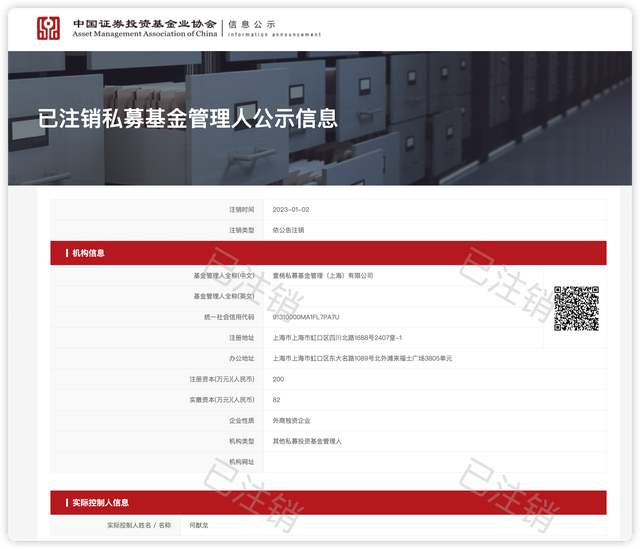Click the cancellation date 2023-01-02
This screenshot has width=640, height=549.
(291, 210)
